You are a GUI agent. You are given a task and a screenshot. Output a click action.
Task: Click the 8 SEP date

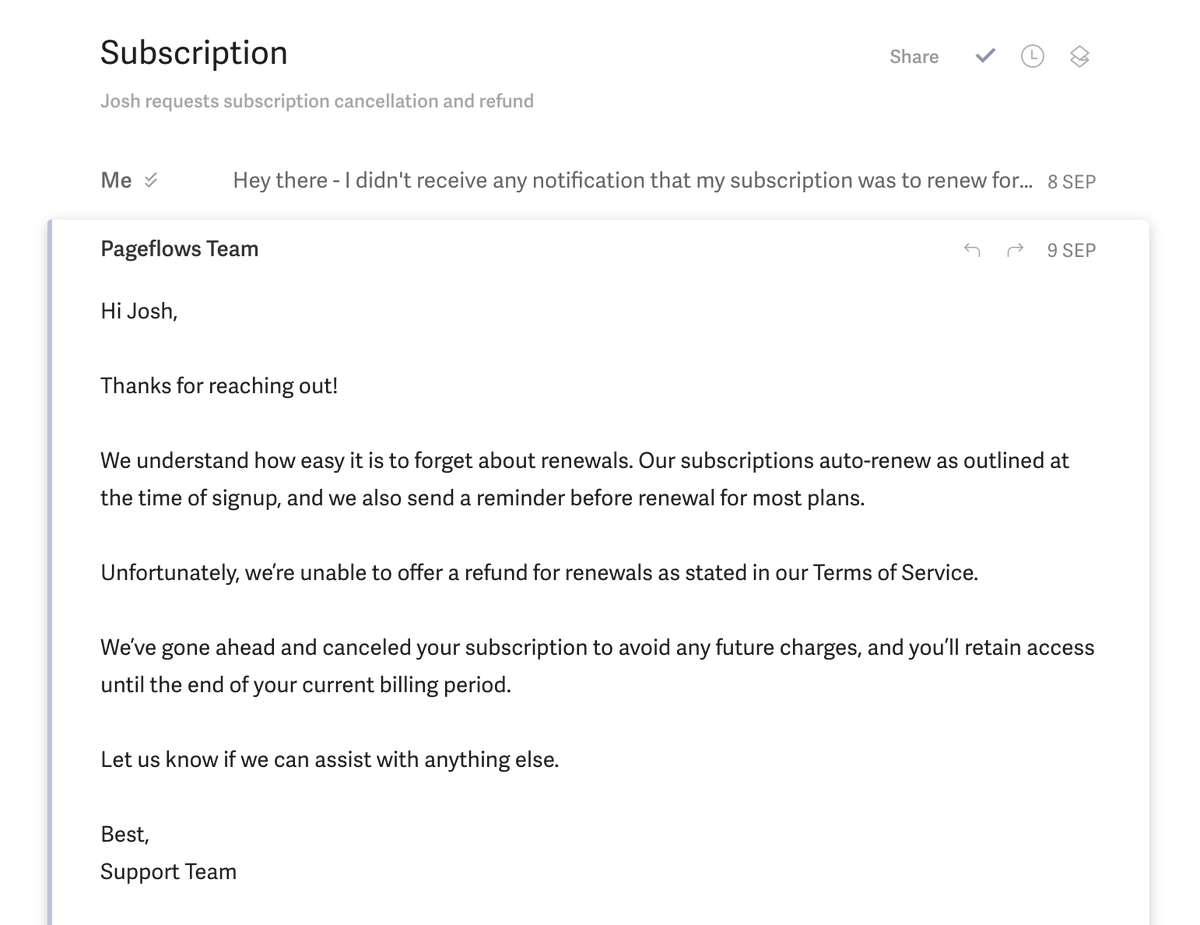click(1072, 182)
